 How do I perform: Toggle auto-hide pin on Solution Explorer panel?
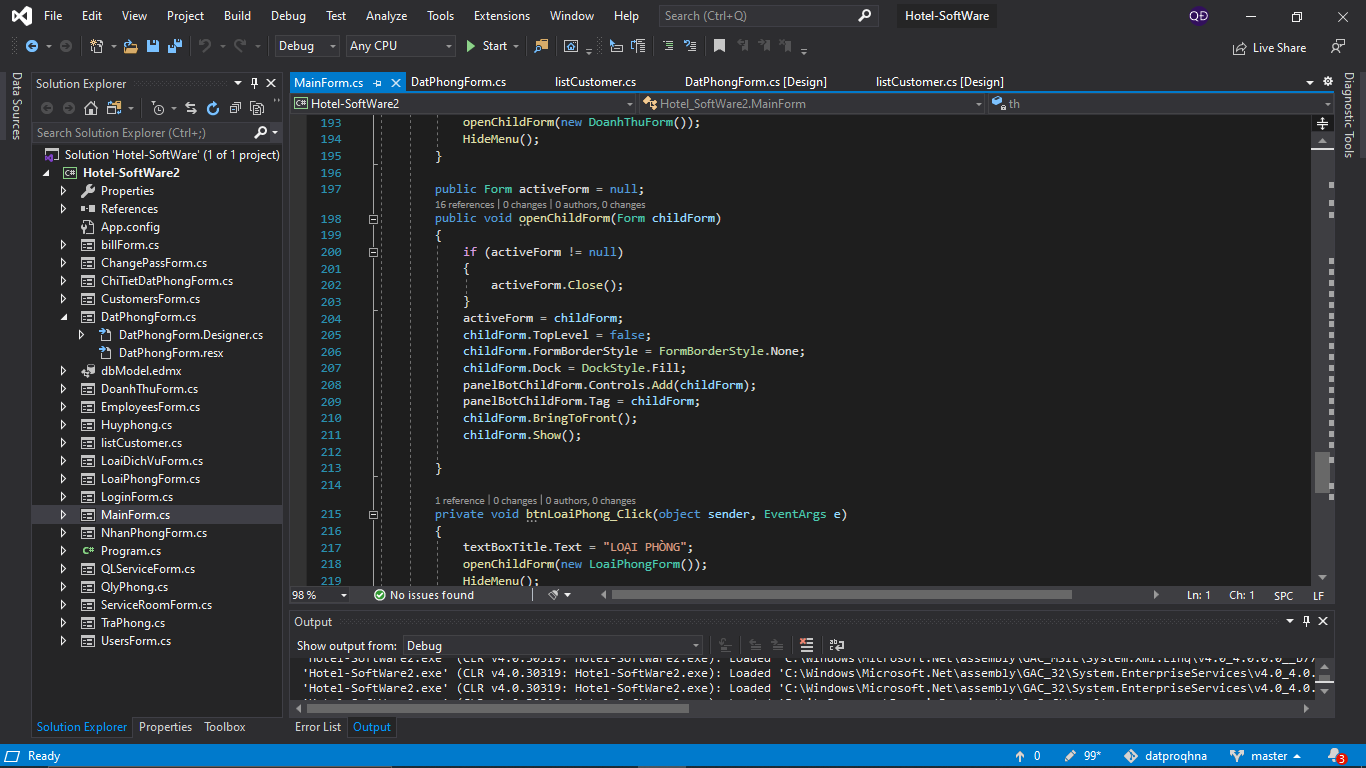(255, 83)
